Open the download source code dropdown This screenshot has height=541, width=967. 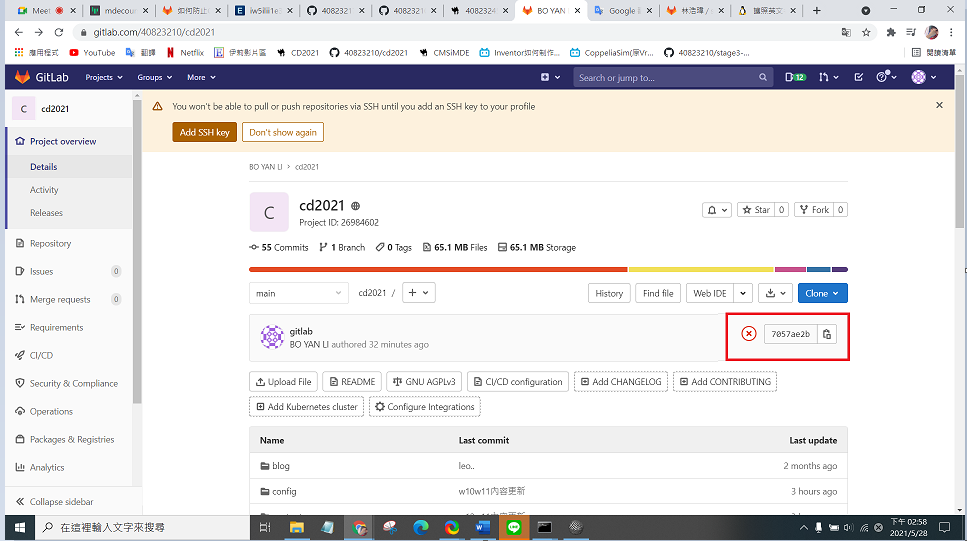click(x=775, y=293)
